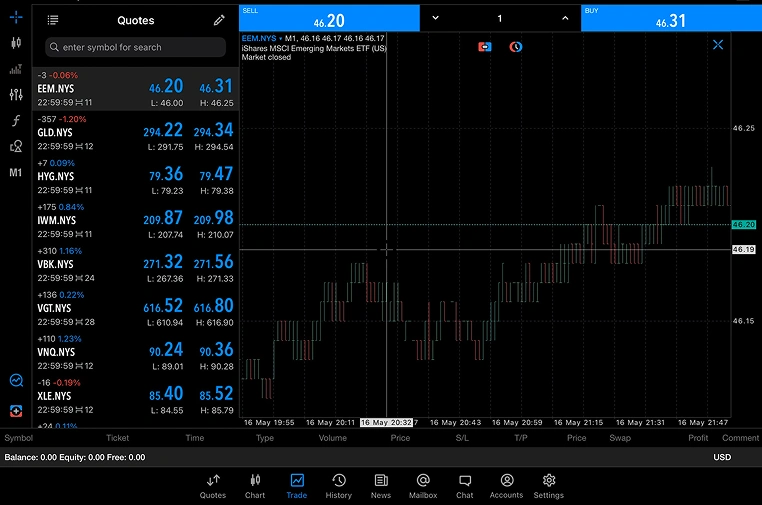Open the Mailbox tab
762x505 pixels.
pos(423,487)
